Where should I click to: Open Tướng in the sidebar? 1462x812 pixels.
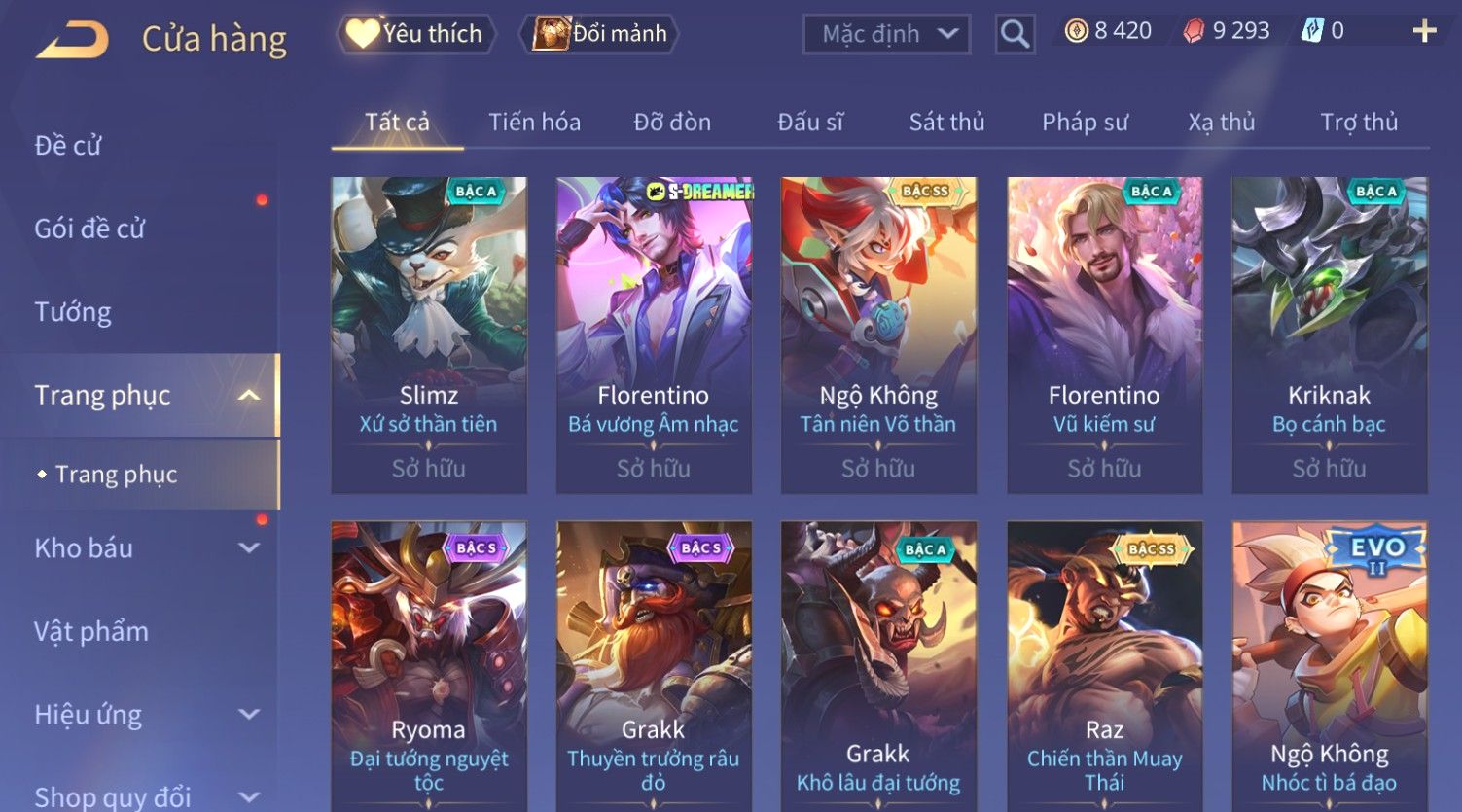pyautogui.click(x=73, y=312)
